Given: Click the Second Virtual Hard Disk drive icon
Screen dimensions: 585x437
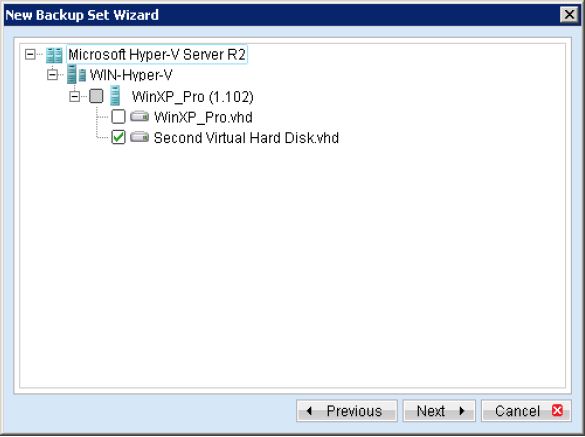Looking at the screenshot, I should (x=140, y=137).
